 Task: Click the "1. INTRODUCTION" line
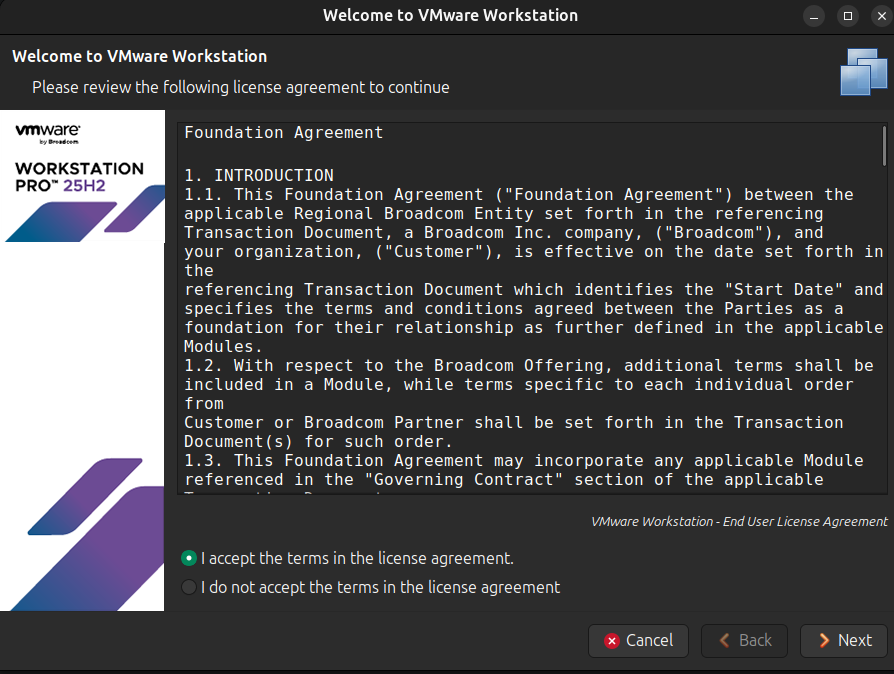click(259, 176)
